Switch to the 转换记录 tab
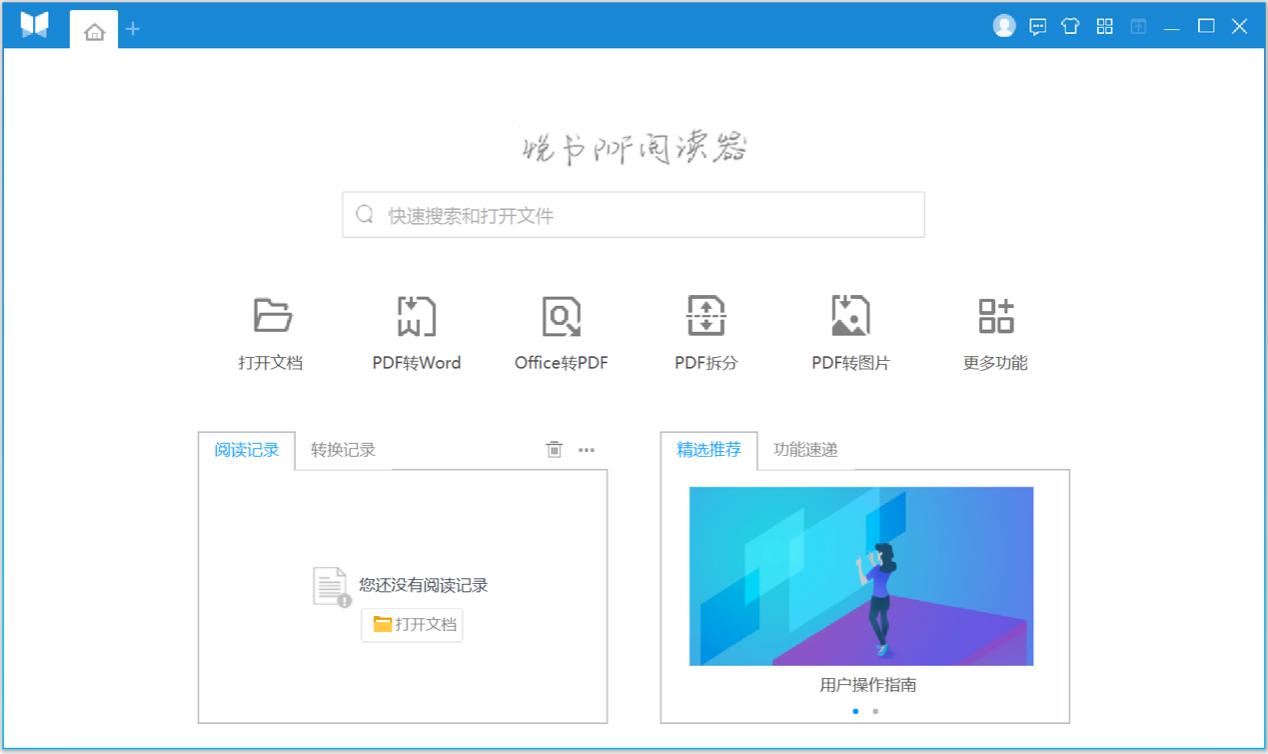Viewport: 1268px width, 754px height. (x=342, y=450)
